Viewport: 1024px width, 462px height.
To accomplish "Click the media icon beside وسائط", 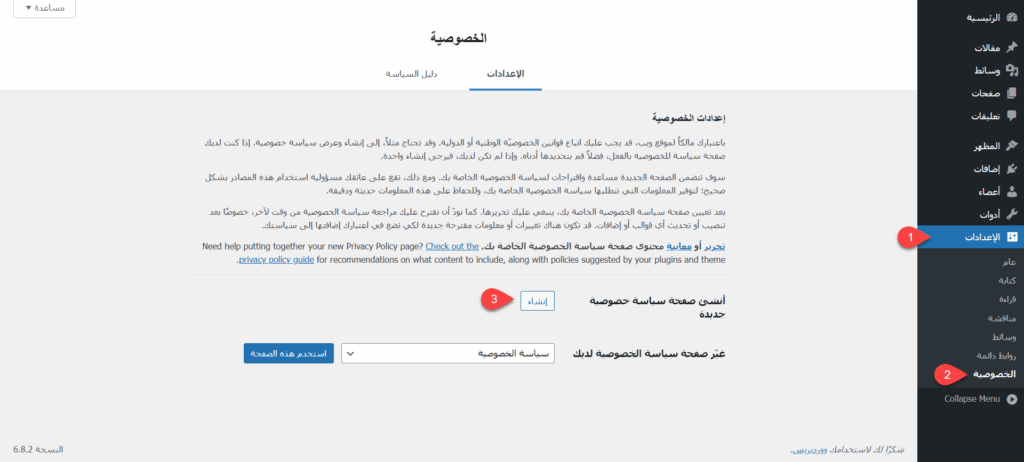I will click(1012, 71).
